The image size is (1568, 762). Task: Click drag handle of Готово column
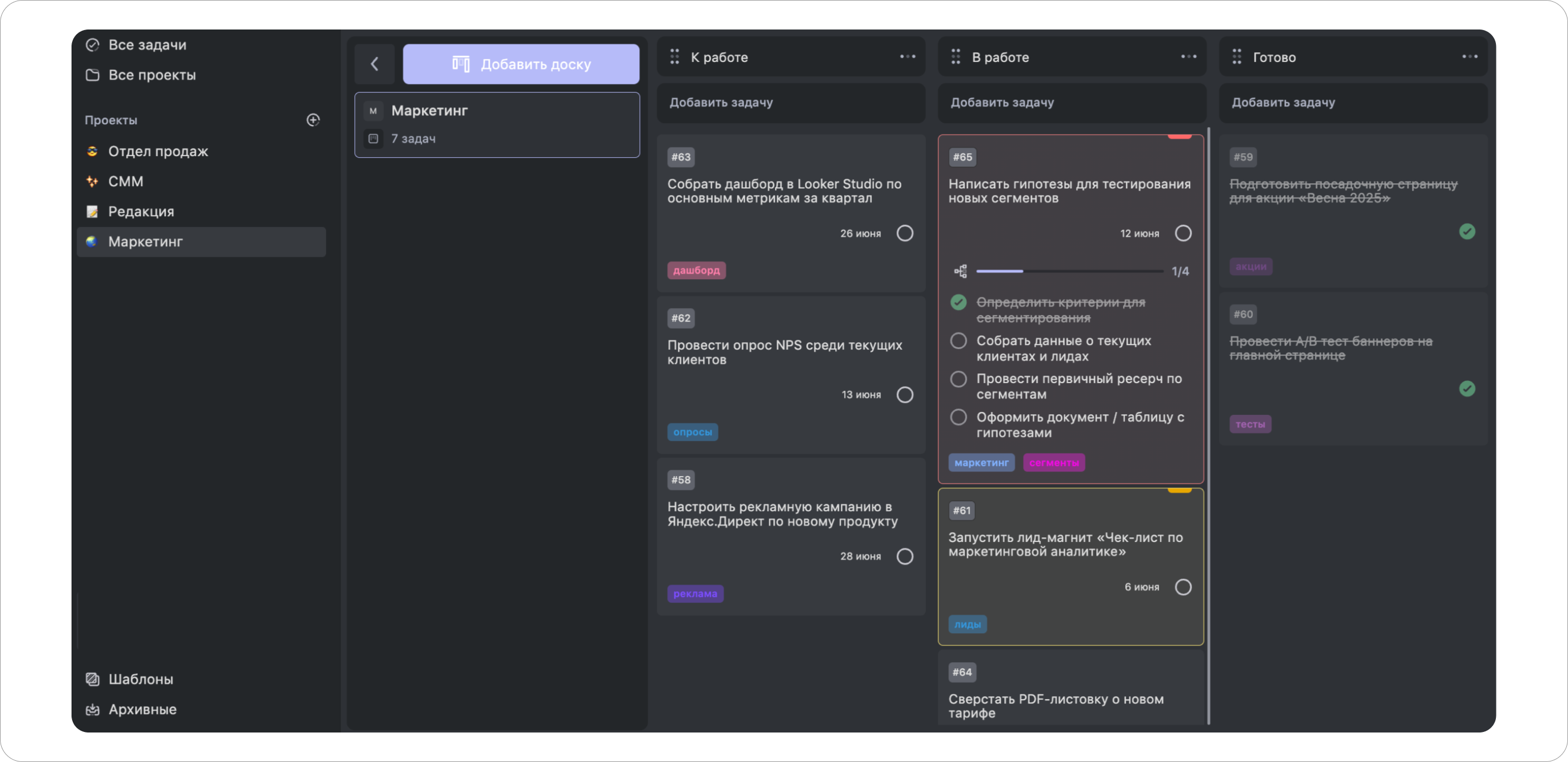pyautogui.click(x=1236, y=57)
